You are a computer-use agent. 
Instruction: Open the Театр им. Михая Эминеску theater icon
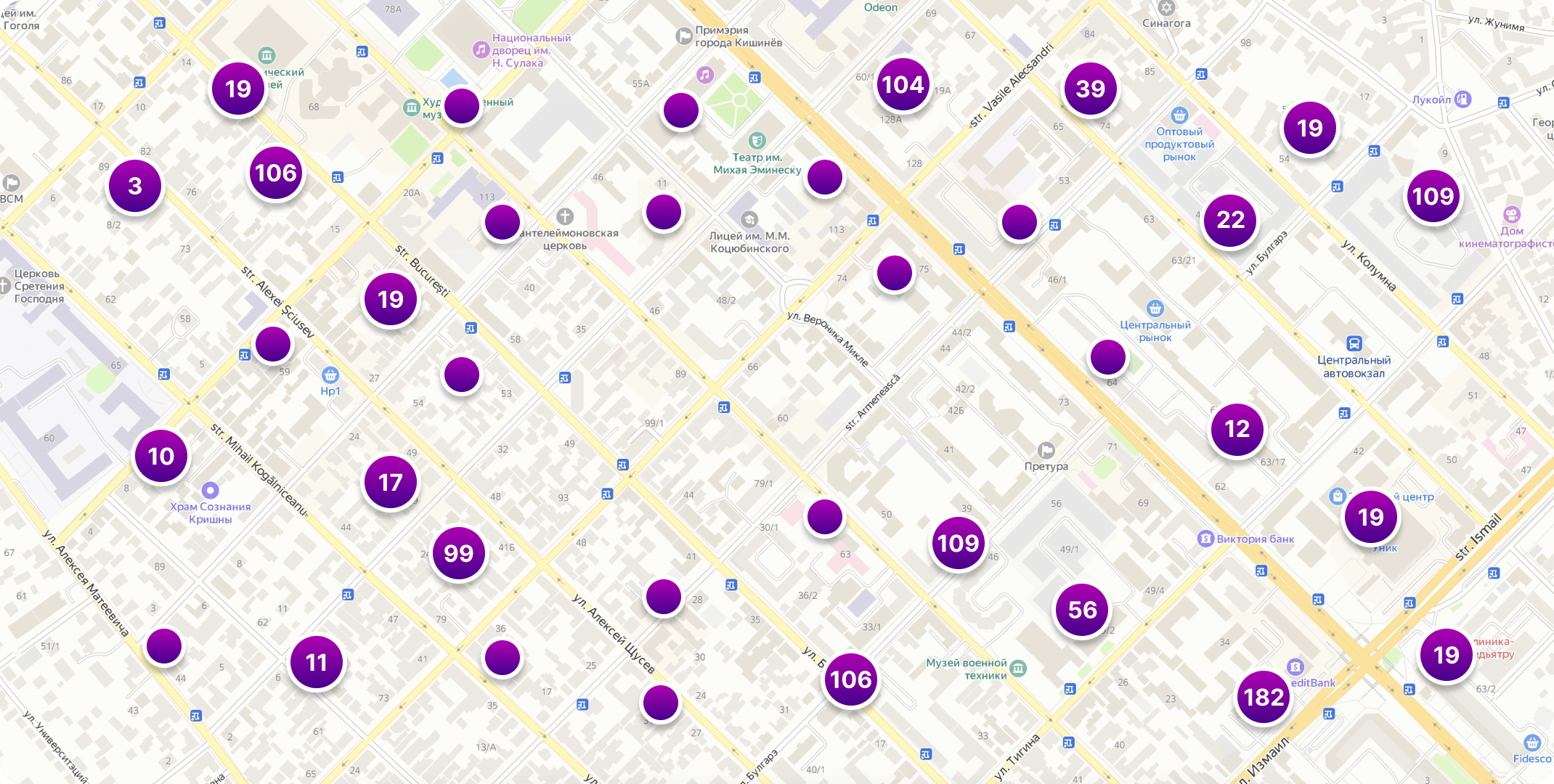[x=757, y=140]
